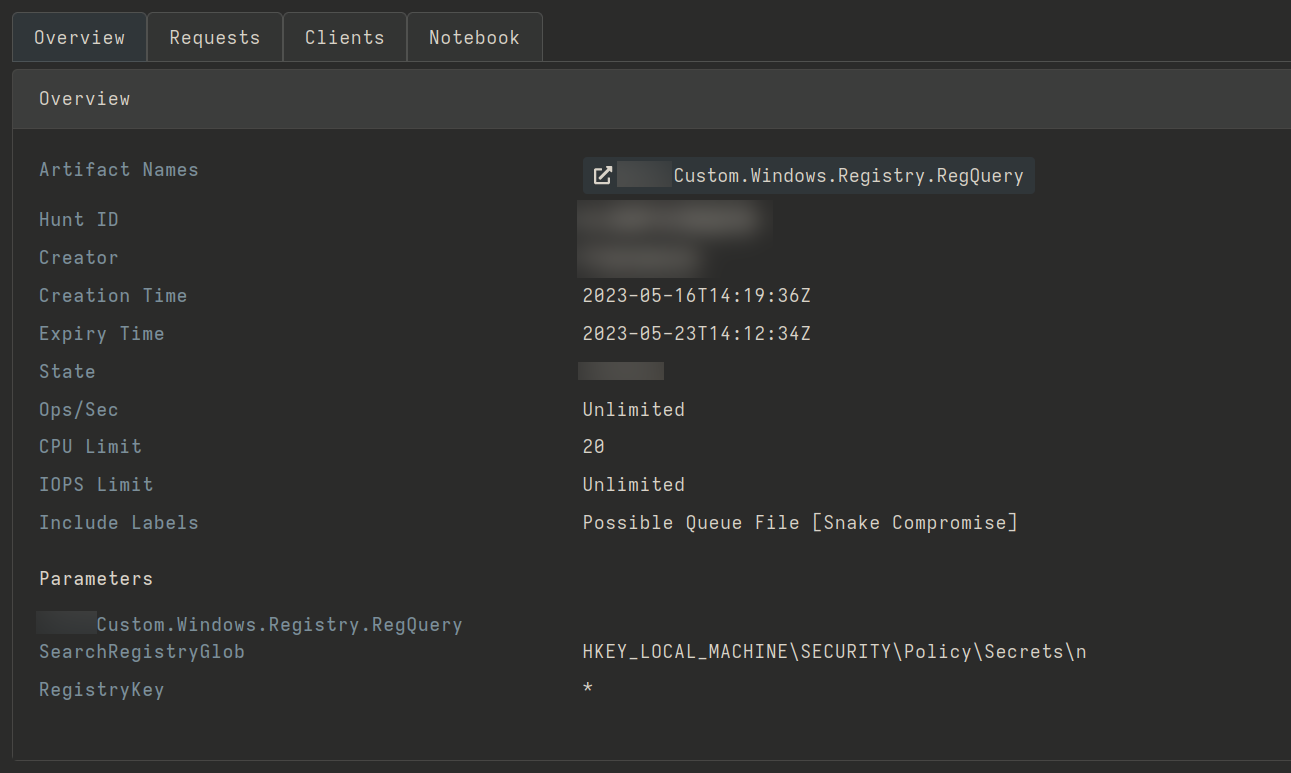The height and width of the screenshot is (773, 1291).
Task: Select the SearchRegistryGlob registry path value
Action: coord(834,652)
